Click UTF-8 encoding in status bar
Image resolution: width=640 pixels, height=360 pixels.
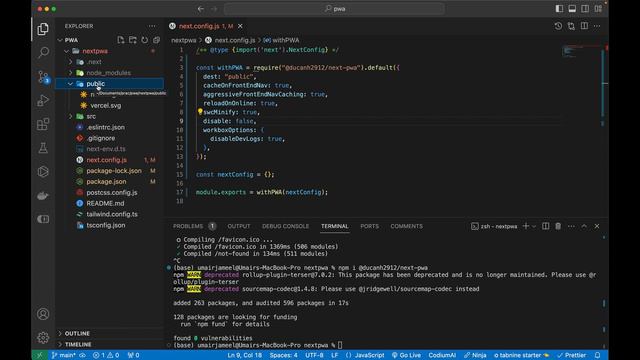tap(314, 355)
